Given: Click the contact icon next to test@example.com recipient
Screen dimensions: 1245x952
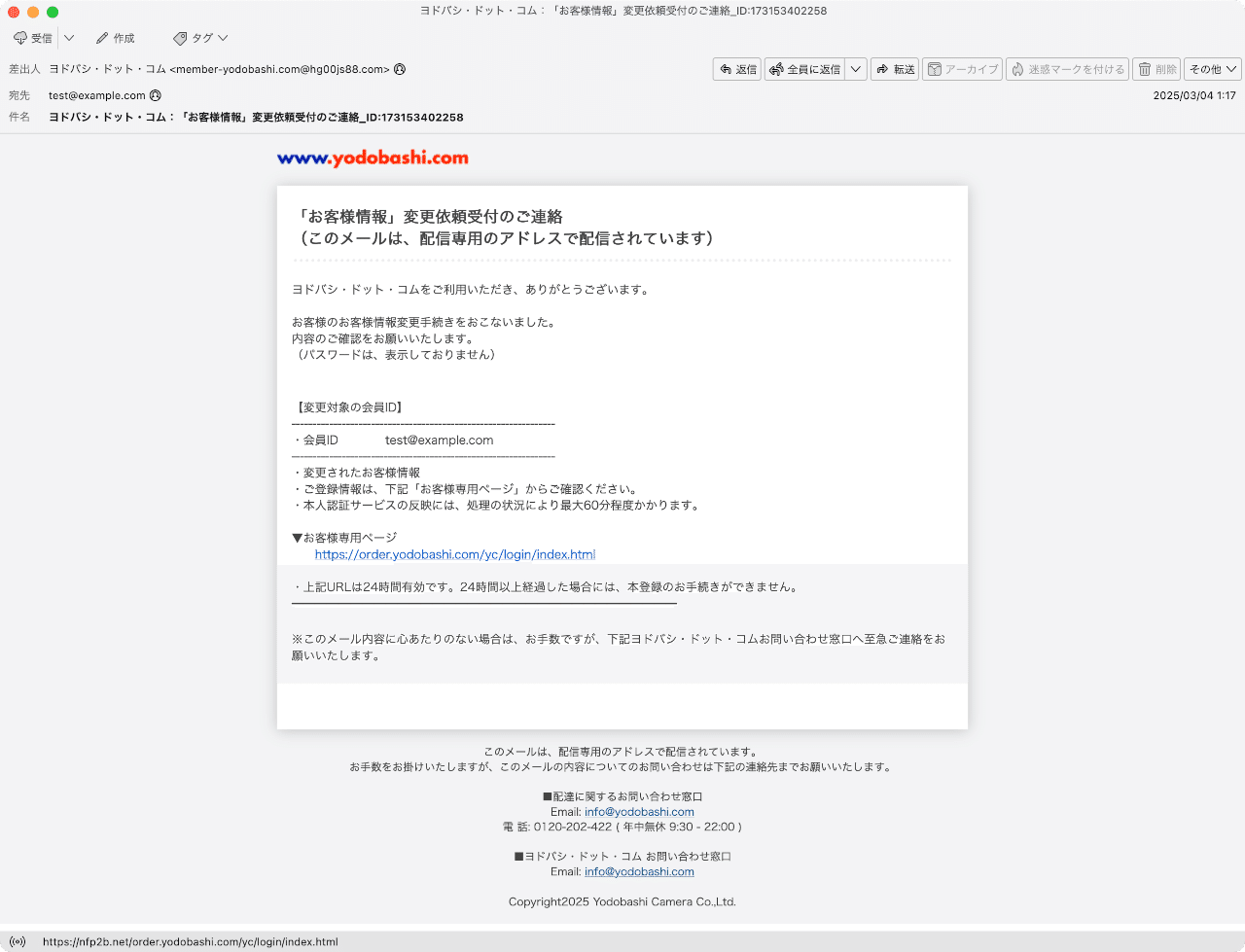Looking at the screenshot, I should coord(156,95).
